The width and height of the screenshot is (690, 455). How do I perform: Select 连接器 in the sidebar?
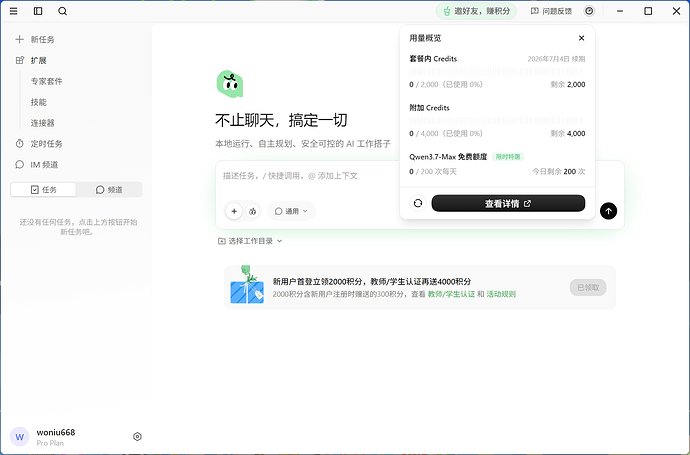coord(42,123)
